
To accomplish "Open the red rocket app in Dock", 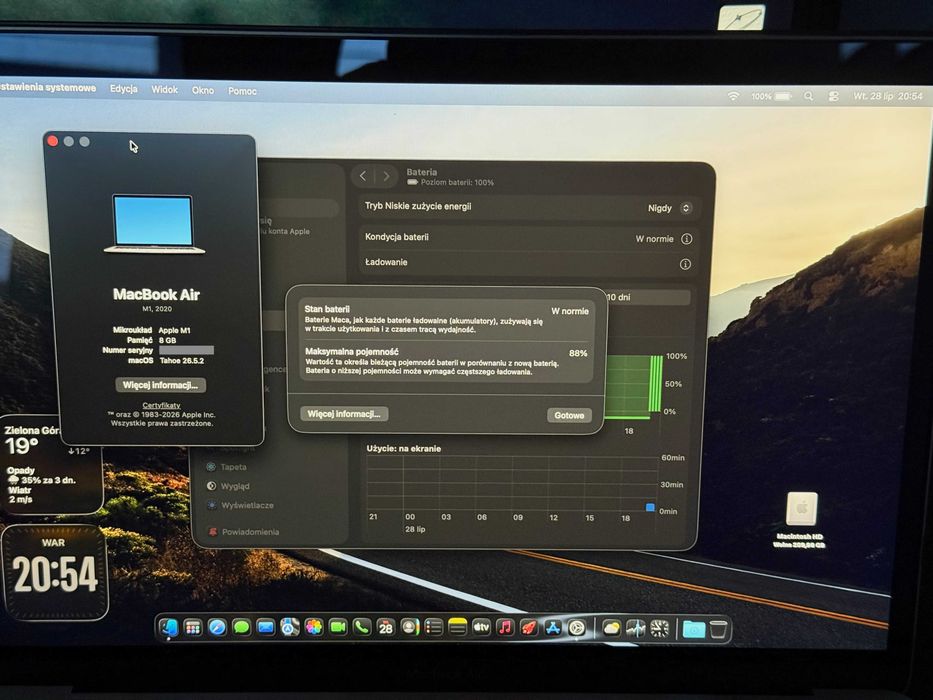I will click(x=529, y=627).
